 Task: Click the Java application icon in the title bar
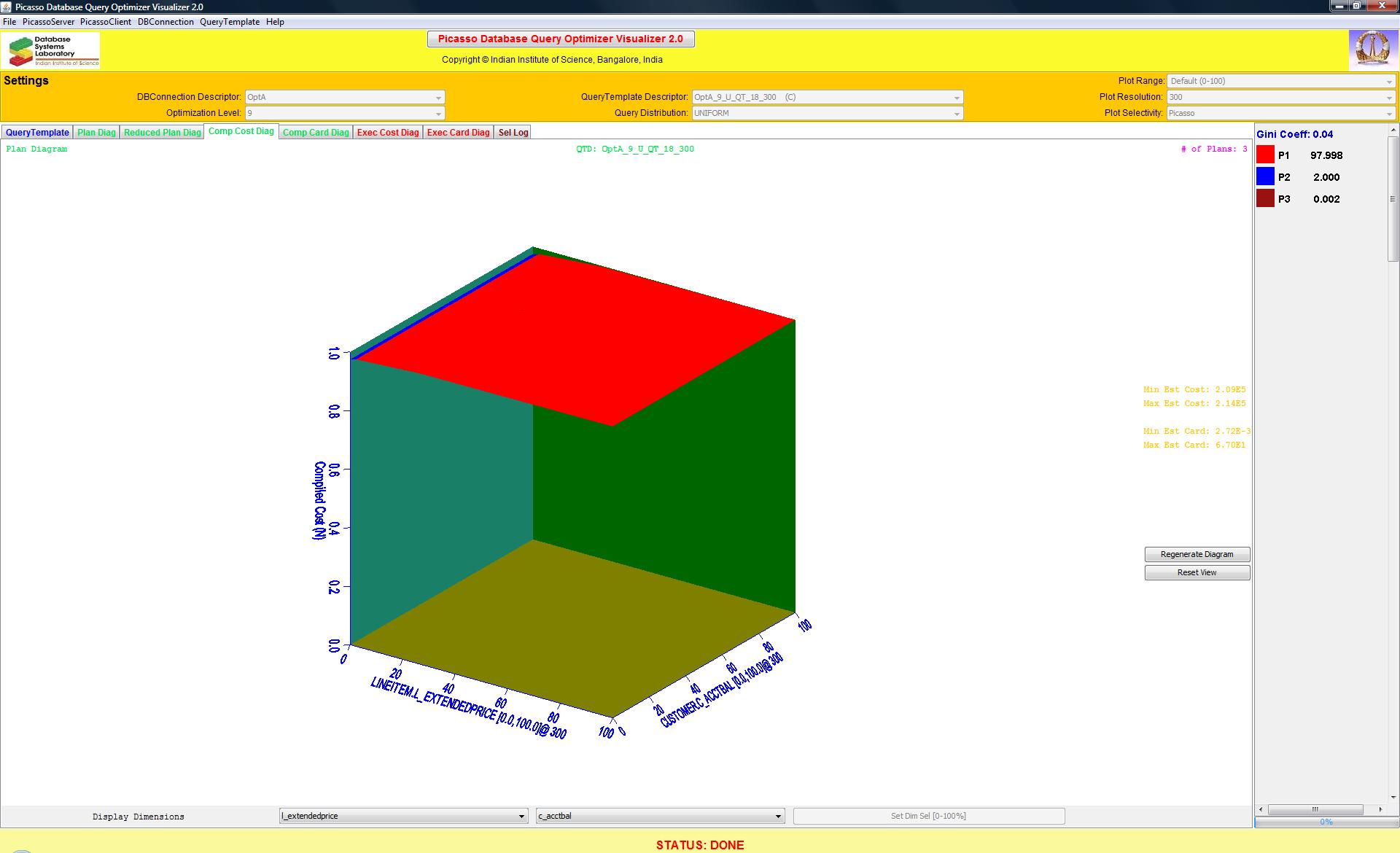pos(7,7)
